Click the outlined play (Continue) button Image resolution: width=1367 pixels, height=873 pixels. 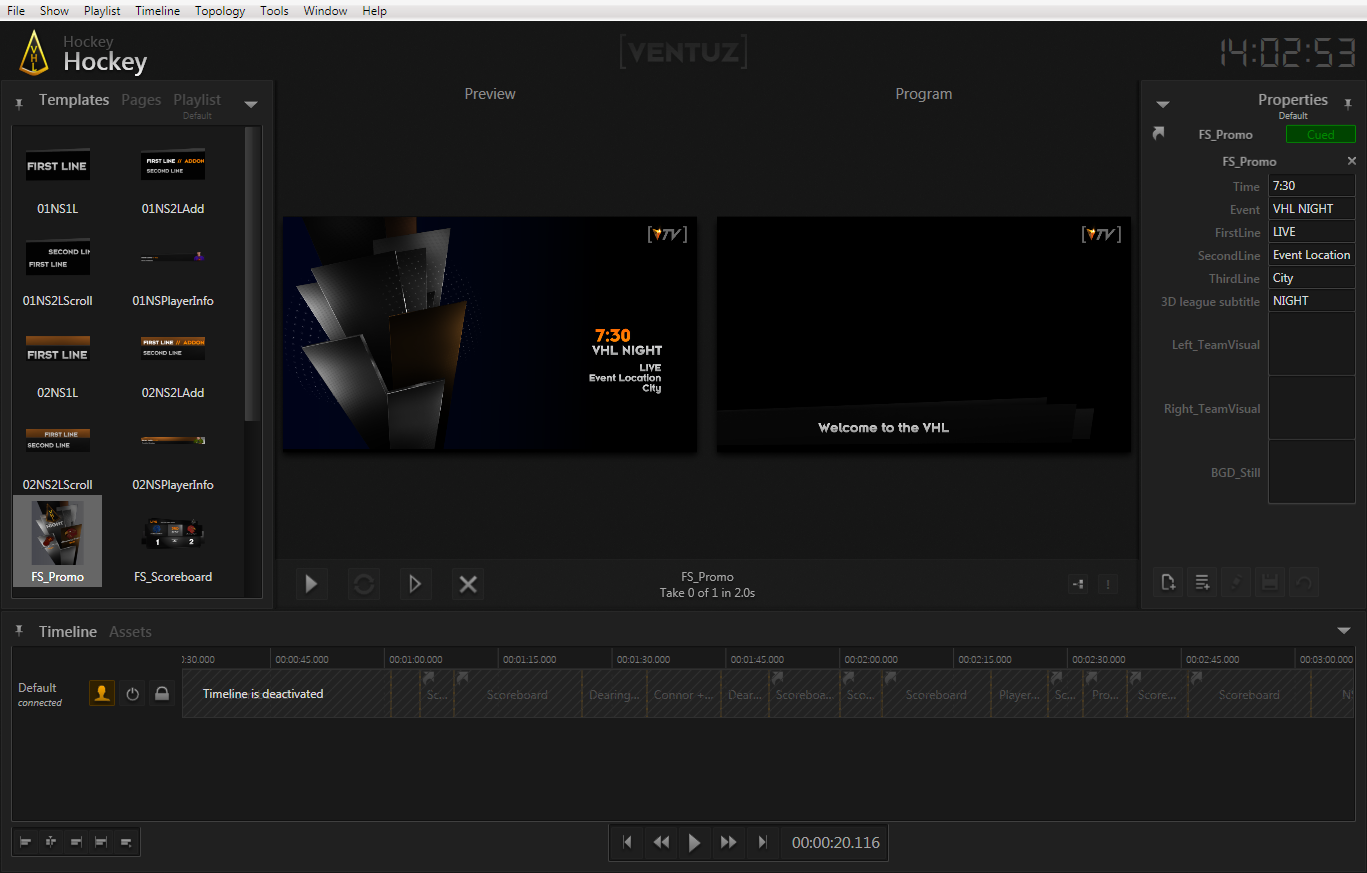click(415, 584)
